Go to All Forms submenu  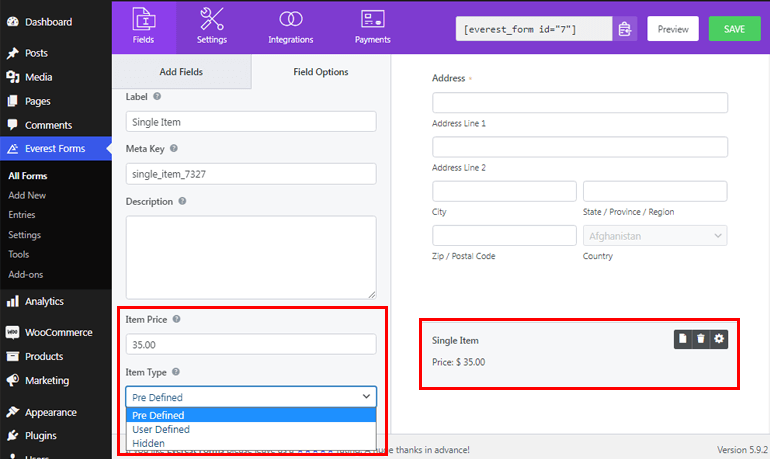[28, 176]
